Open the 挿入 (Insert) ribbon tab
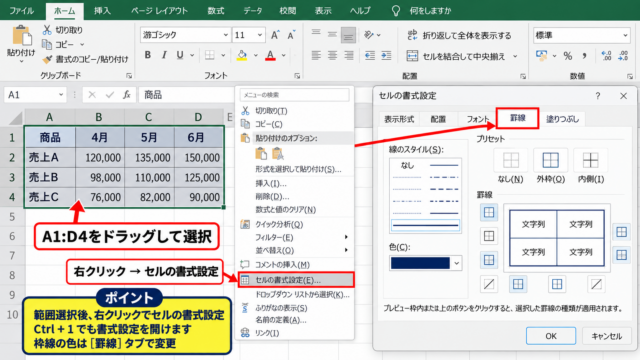Screen dimensions: 640x360 coord(102,11)
